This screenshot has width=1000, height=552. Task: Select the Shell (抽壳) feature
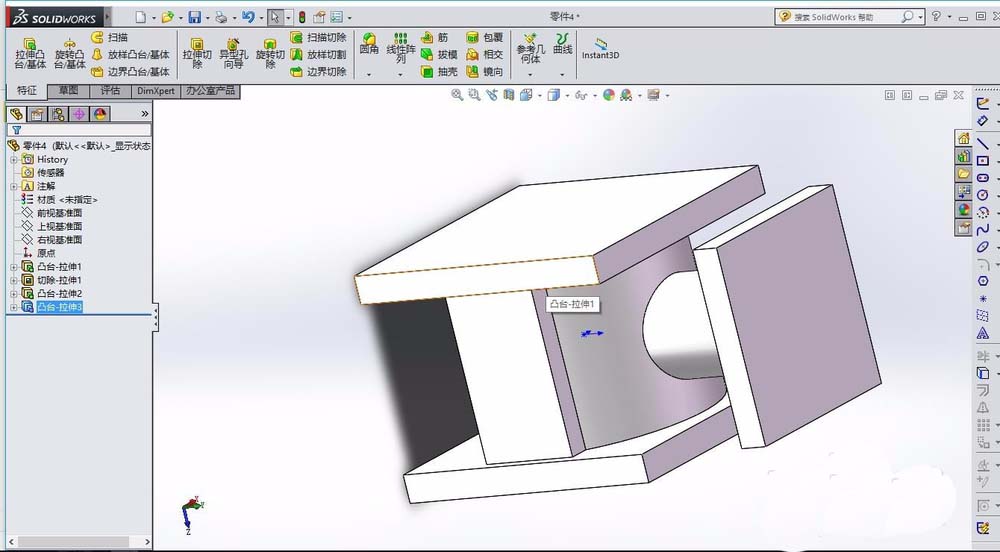click(x=439, y=72)
